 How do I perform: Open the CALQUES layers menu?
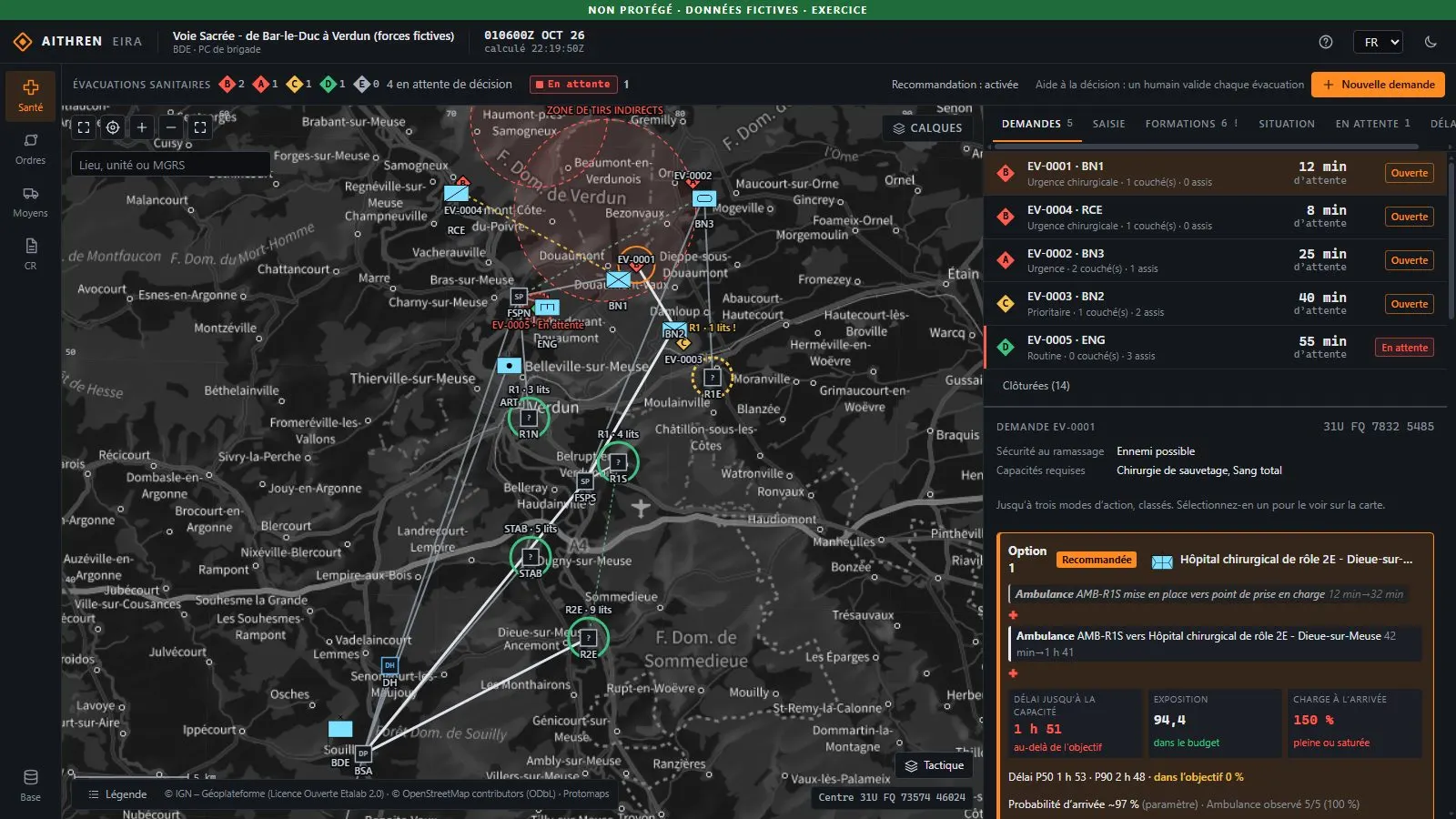tap(927, 128)
